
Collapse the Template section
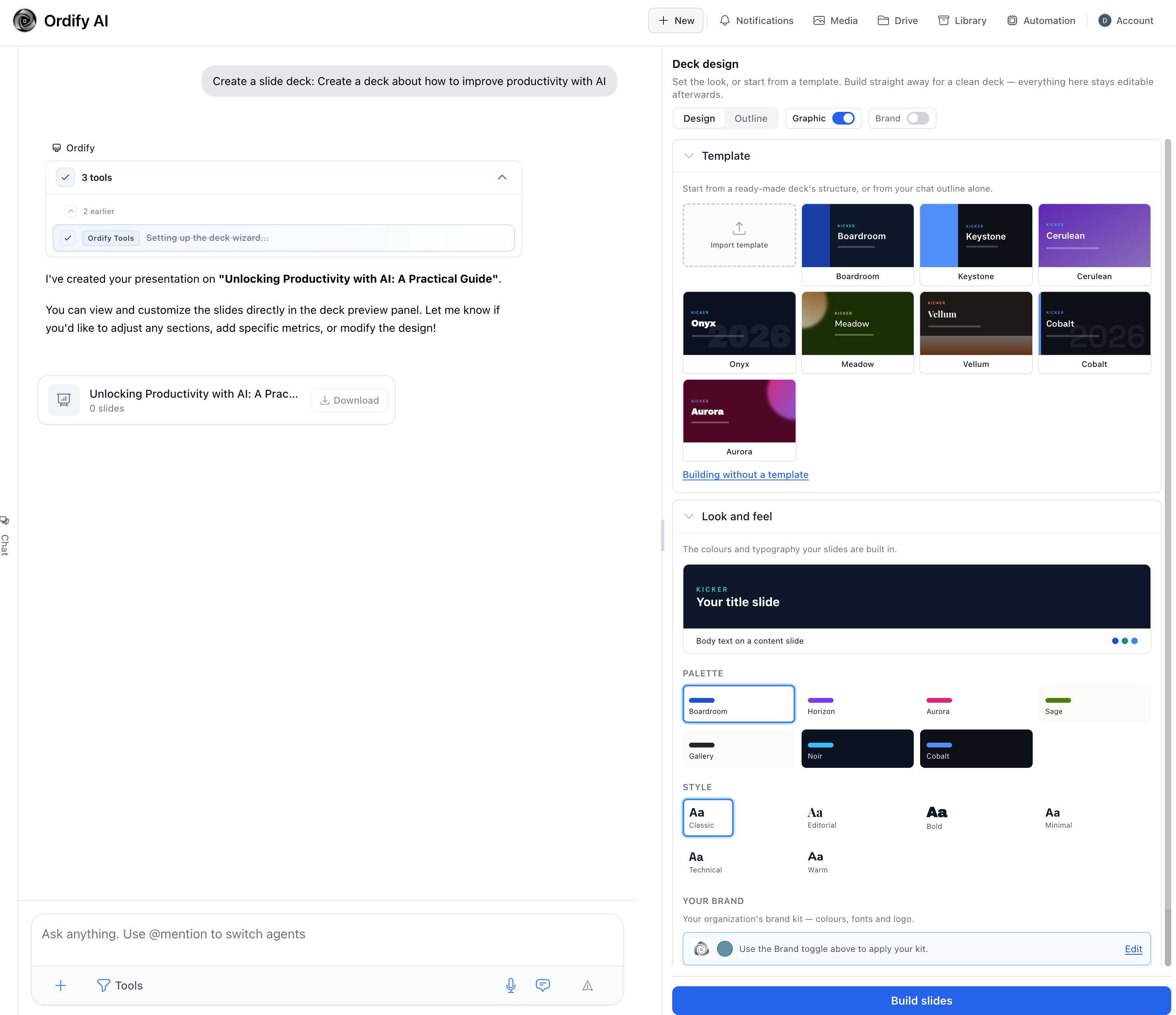(x=689, y=156)
